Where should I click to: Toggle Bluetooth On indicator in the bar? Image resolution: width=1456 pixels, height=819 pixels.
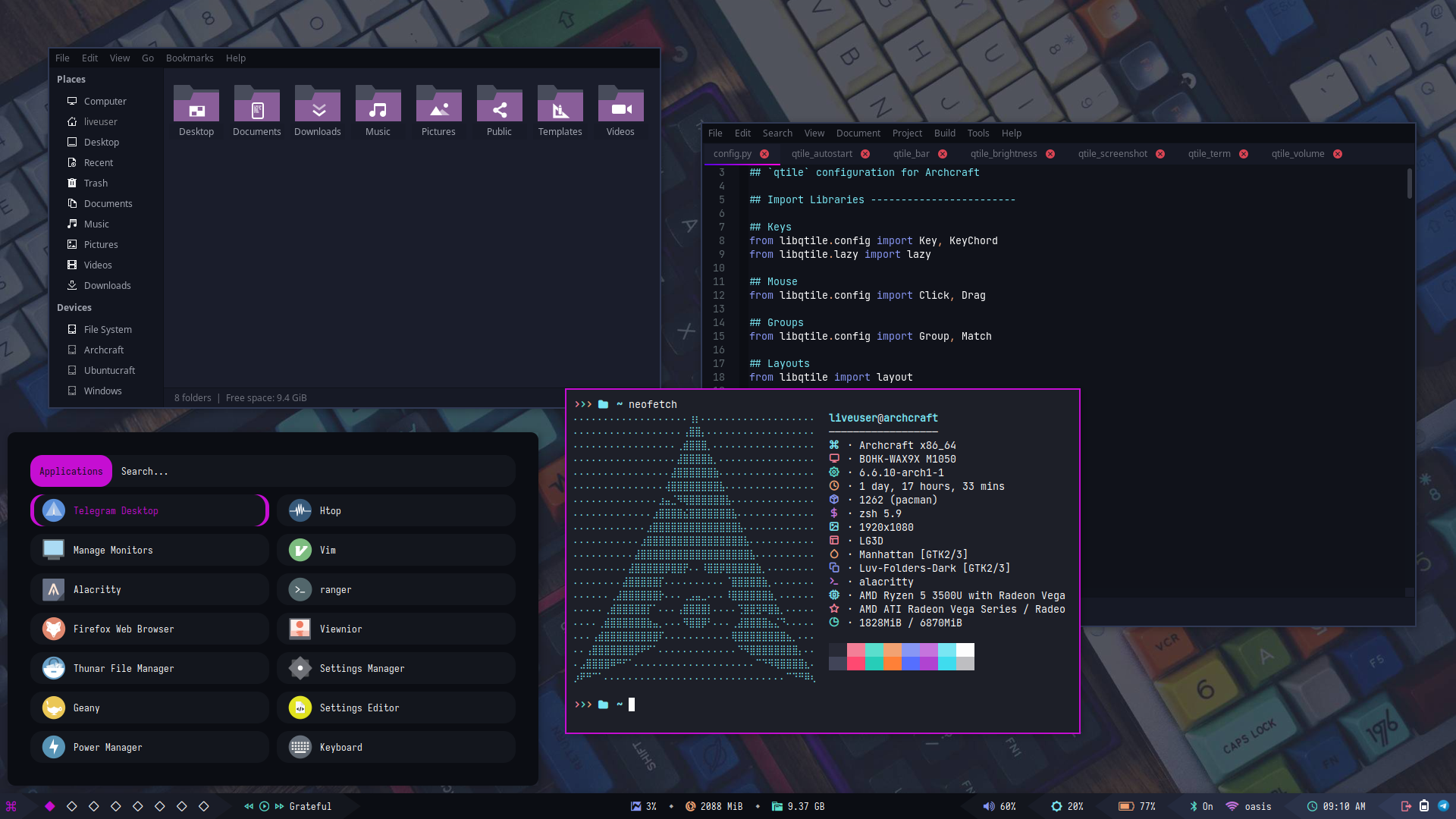(1200, 806)
